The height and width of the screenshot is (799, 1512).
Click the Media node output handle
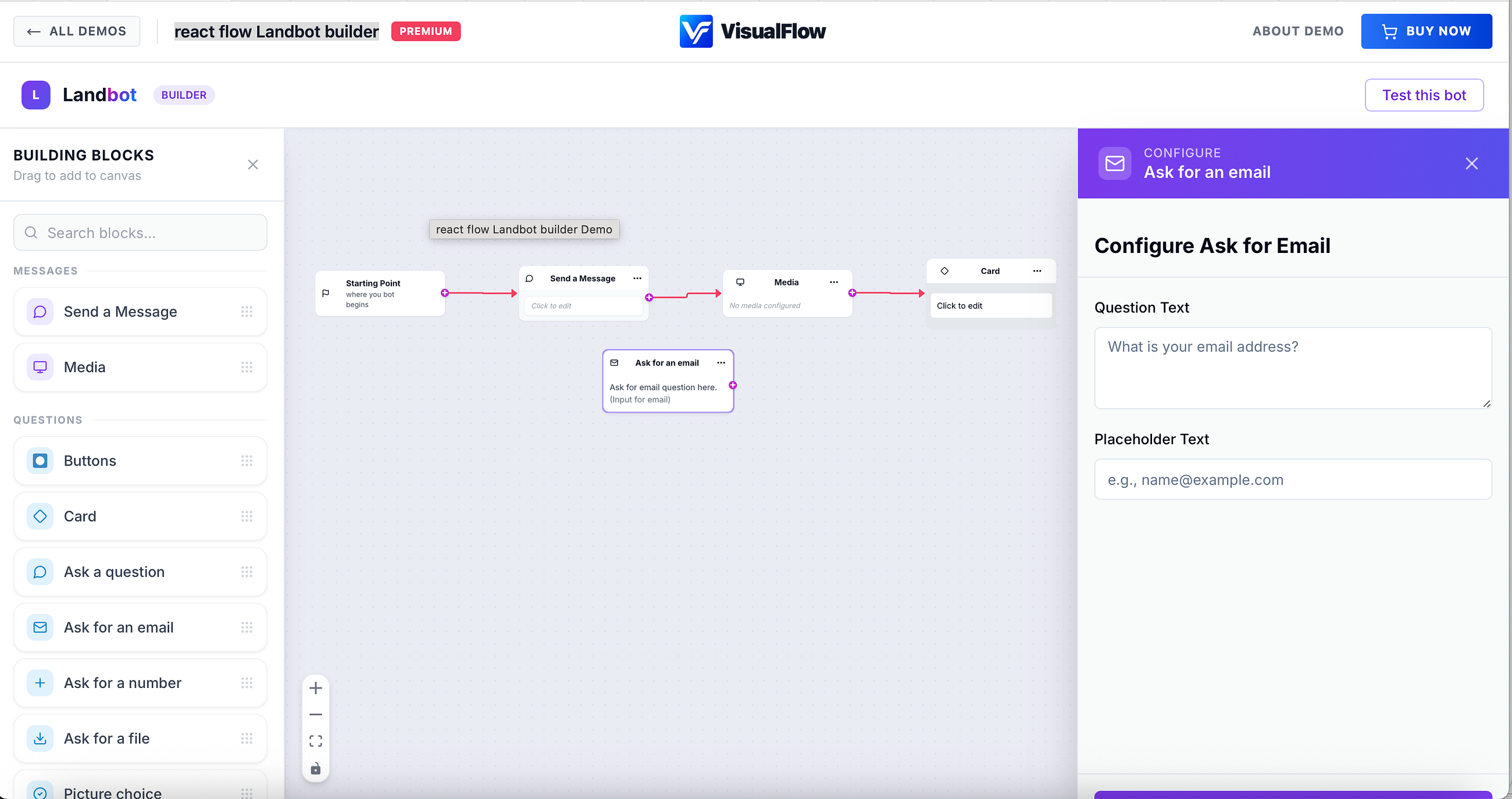[x=853, y=293]
